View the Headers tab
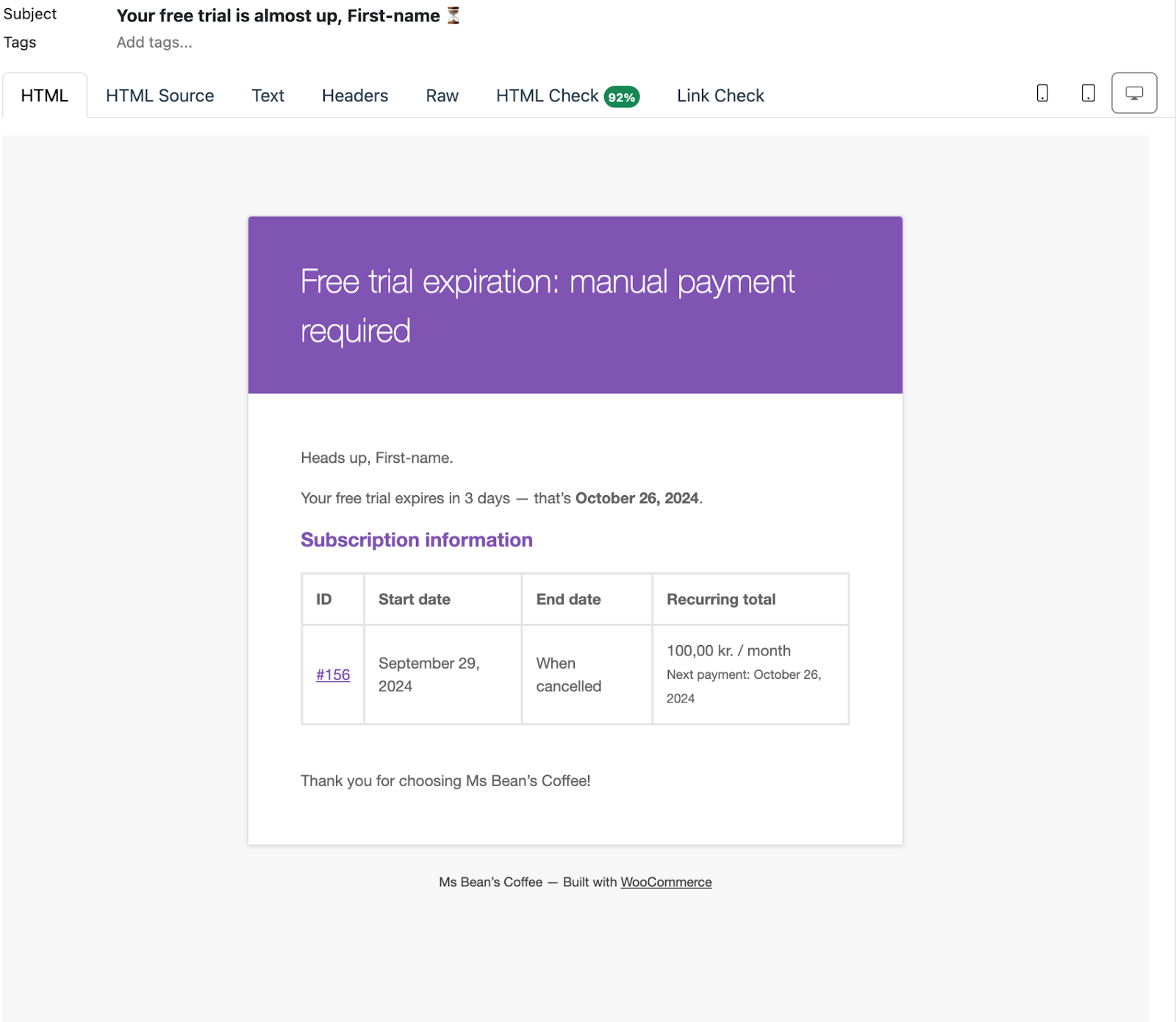Screen dimensions: 1176x1022 (354, 95)
